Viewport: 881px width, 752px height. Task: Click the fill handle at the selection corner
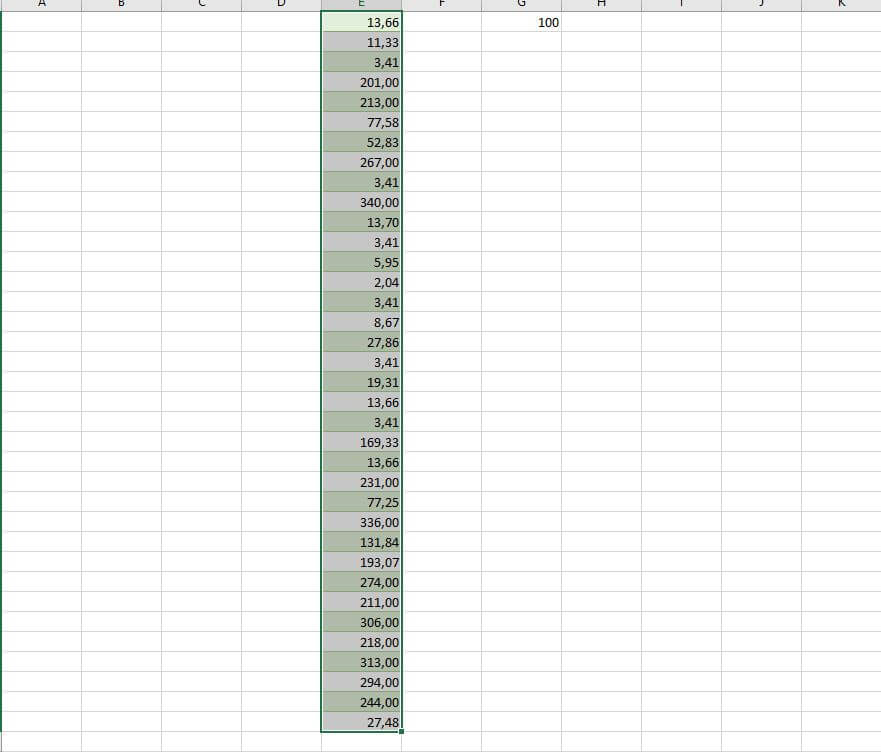(x=402, y=732)
